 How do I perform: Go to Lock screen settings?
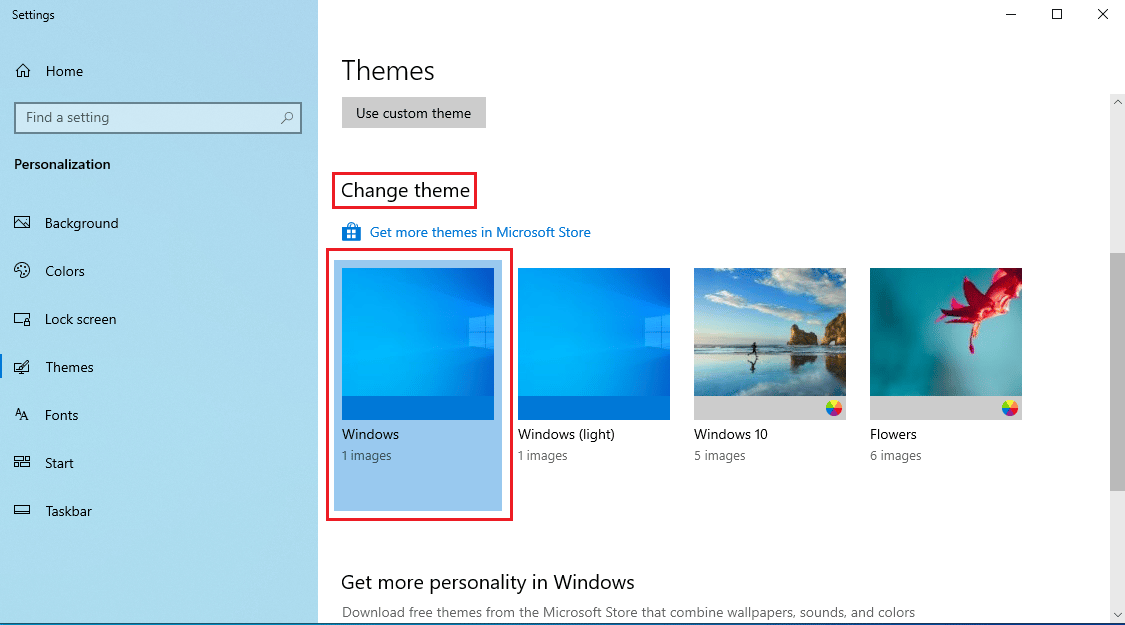click(80, 319)
